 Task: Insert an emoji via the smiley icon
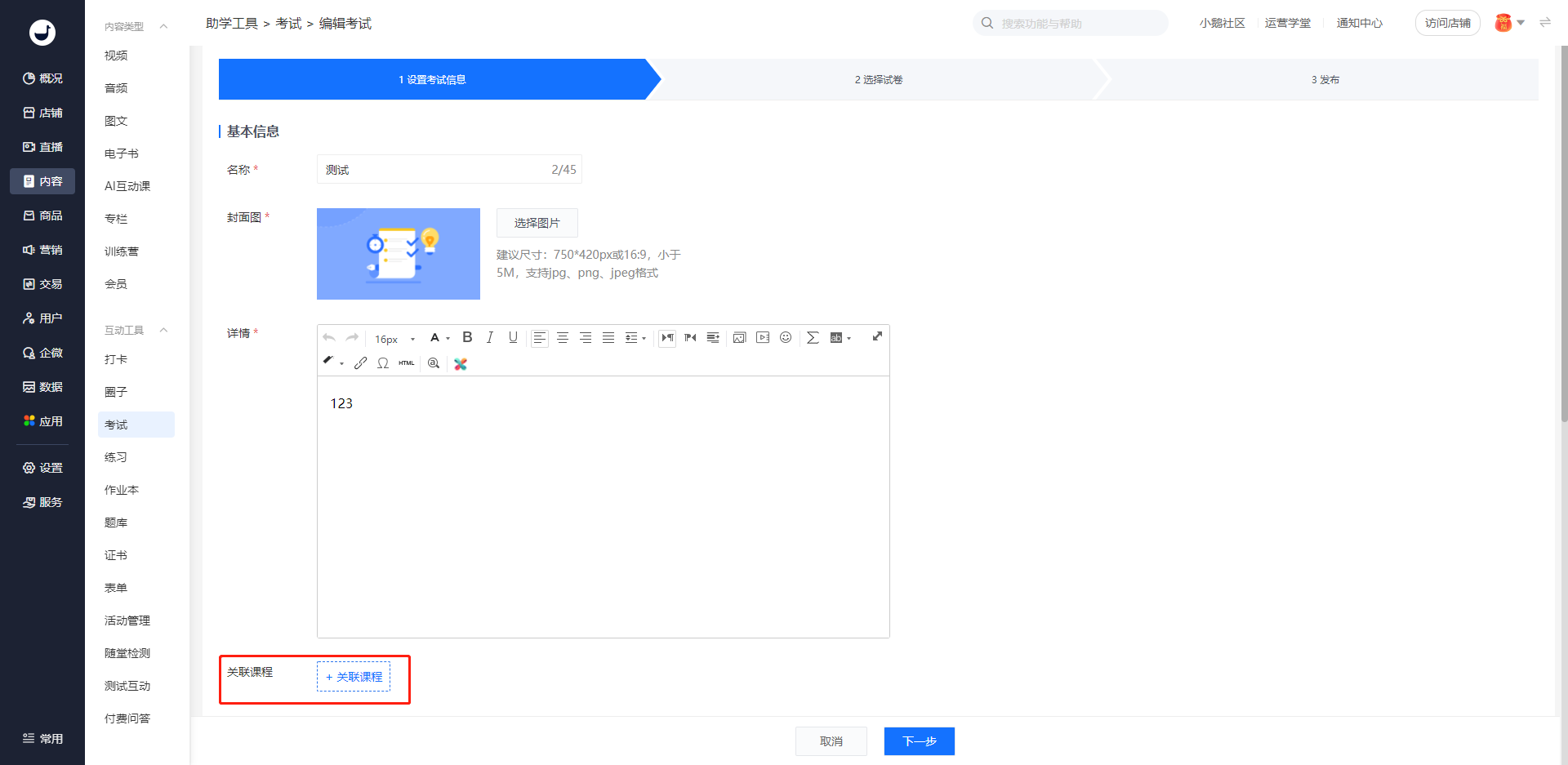click(786, 337)
